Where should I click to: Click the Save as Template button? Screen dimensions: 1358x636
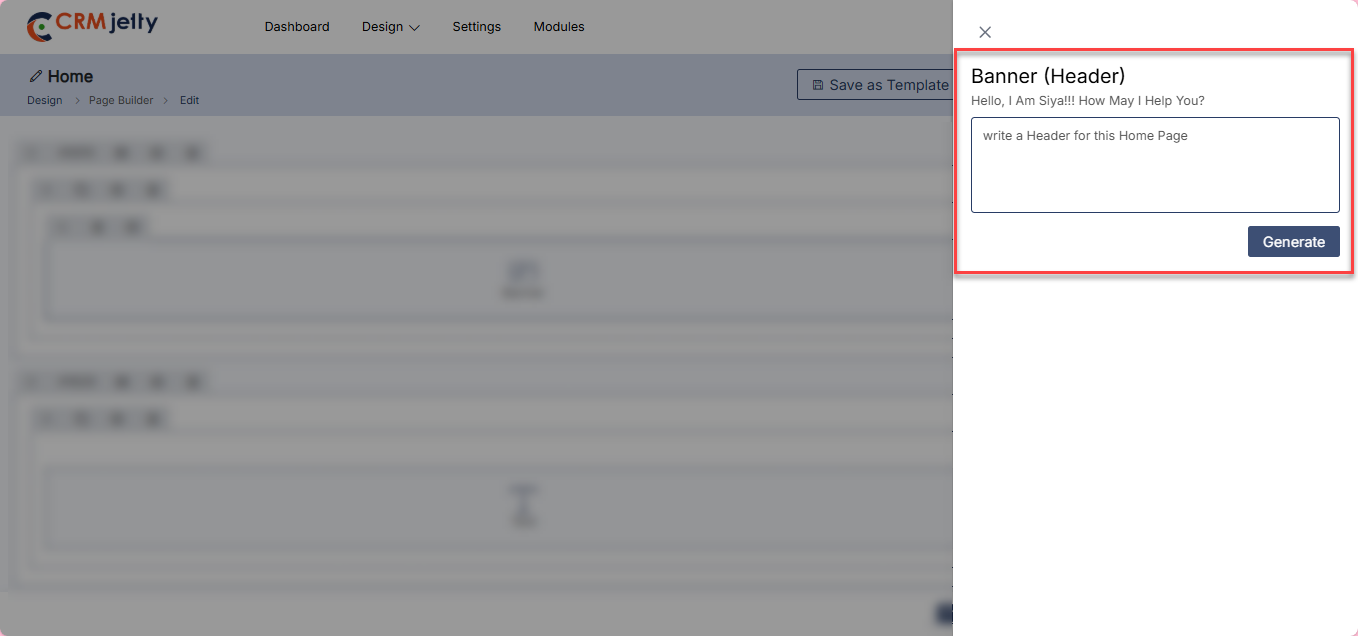coord(875,85)
